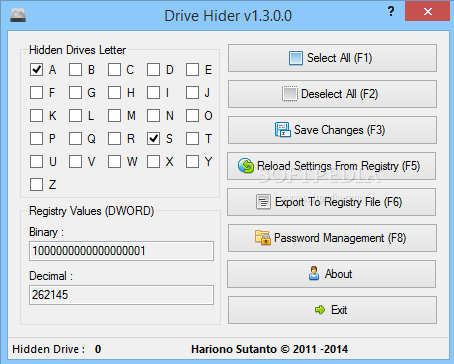The width and height of the screenshot is (454, 364).
Task: Tick the J drive checkbox
Action: point(192,92)
